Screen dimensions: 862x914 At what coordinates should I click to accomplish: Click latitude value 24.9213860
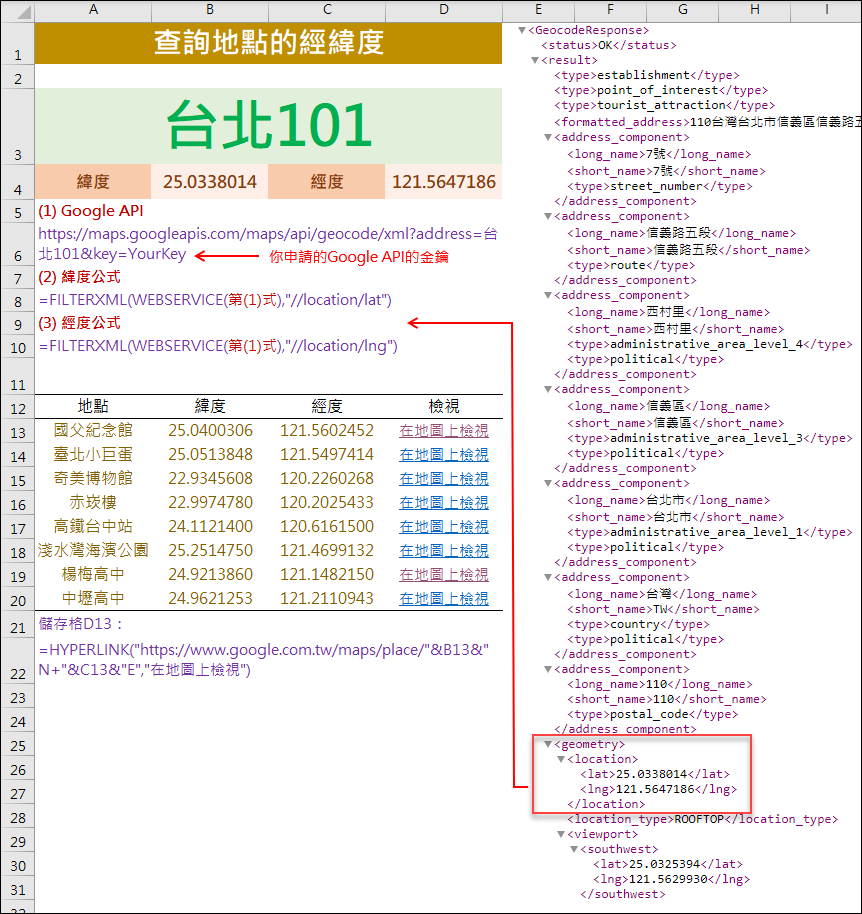tap(210, 574)
